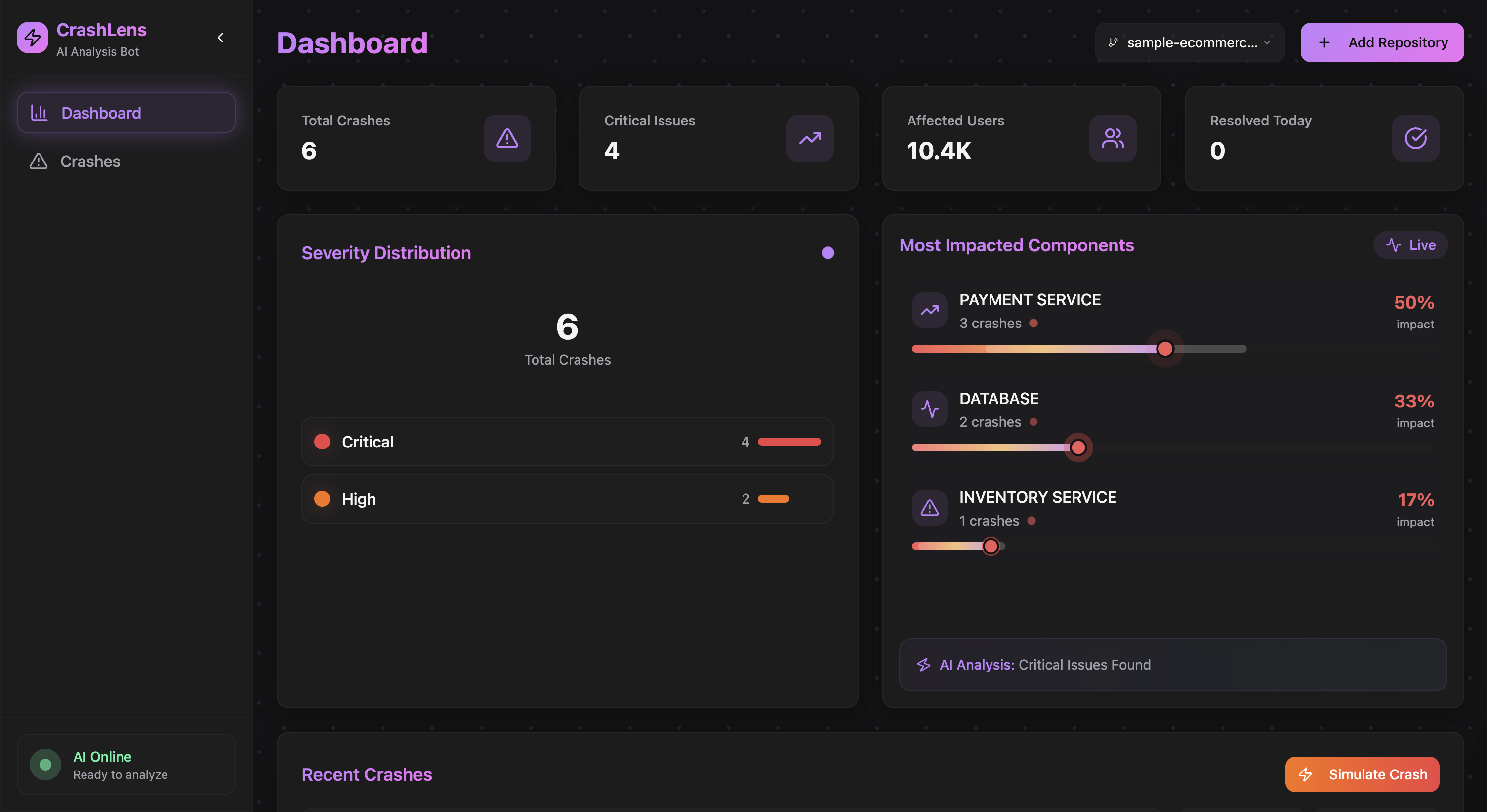This screenshot has width=1487, height=812.
Task: Toggle the Live indicator badge
Action: click(1410, 245)
